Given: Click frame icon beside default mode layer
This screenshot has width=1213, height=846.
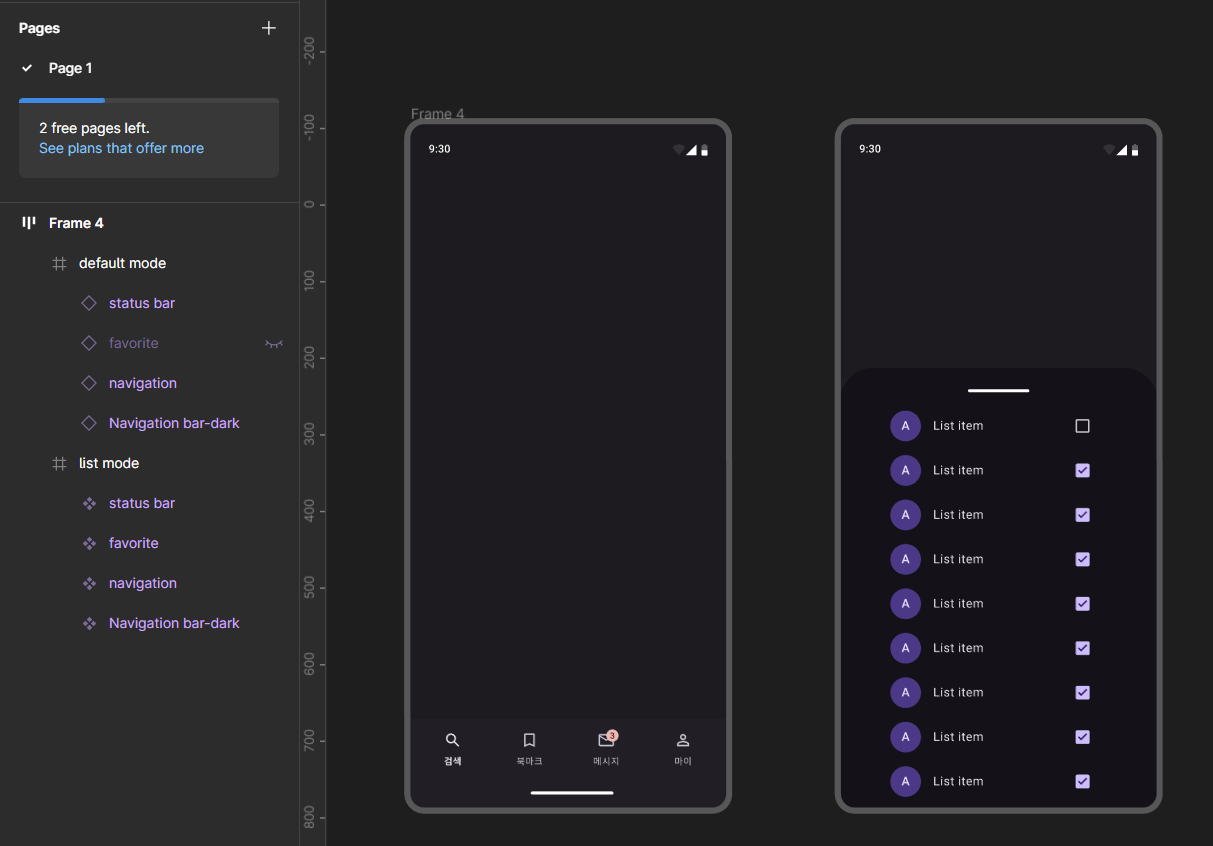Looking at the screenshot, I should point(59,263).
